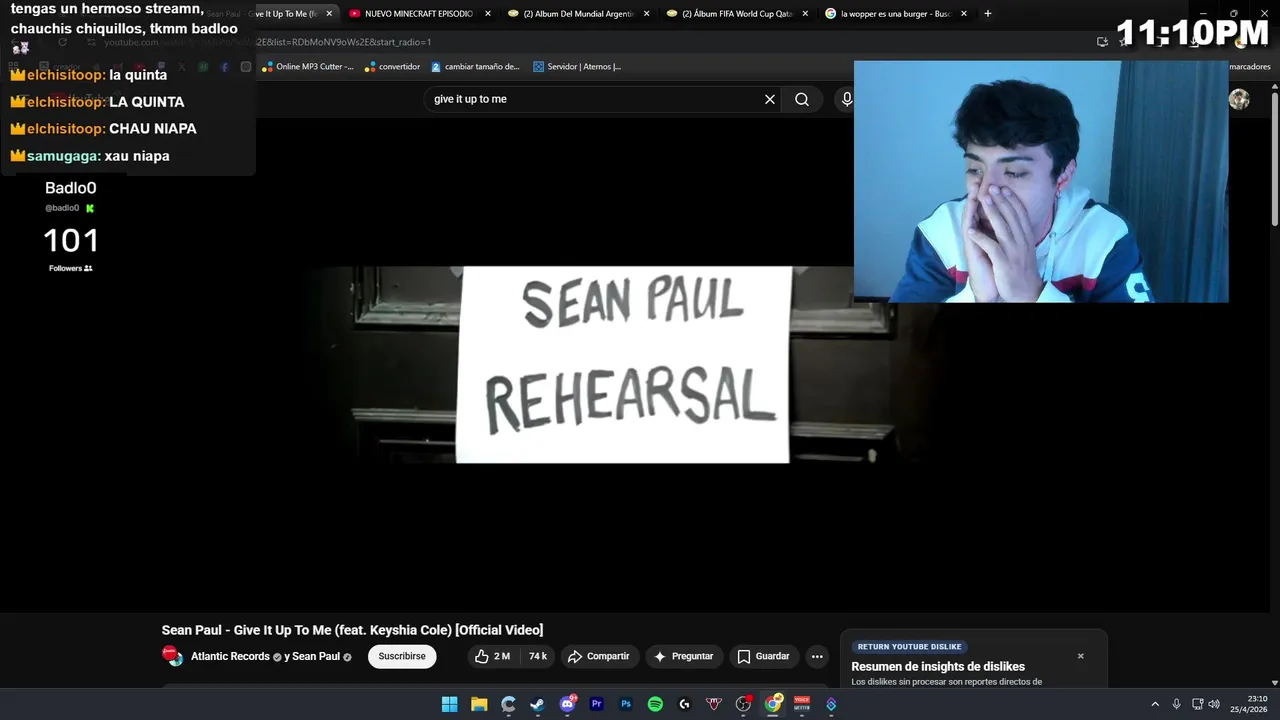1280x720 pixels.
Task: Open Spotify from the taskbar
Action: tap(655, 704)
